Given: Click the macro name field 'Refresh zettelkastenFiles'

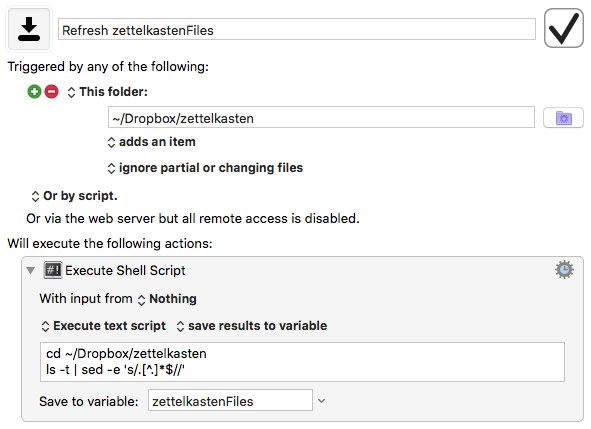Looking at the screenshot, I should (x=297, y=29).
